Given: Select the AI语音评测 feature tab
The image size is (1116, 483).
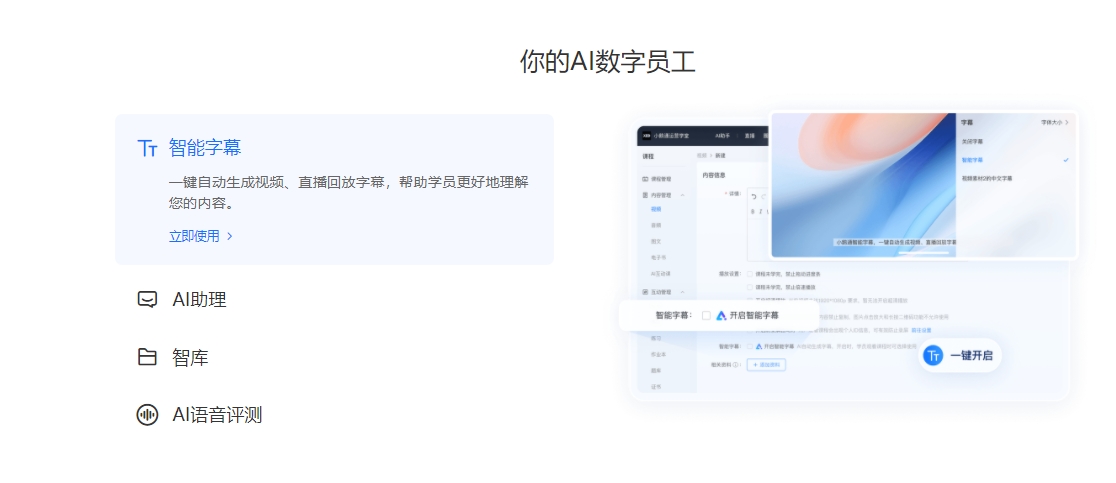Looking at the screenshot, I should 217,415.
